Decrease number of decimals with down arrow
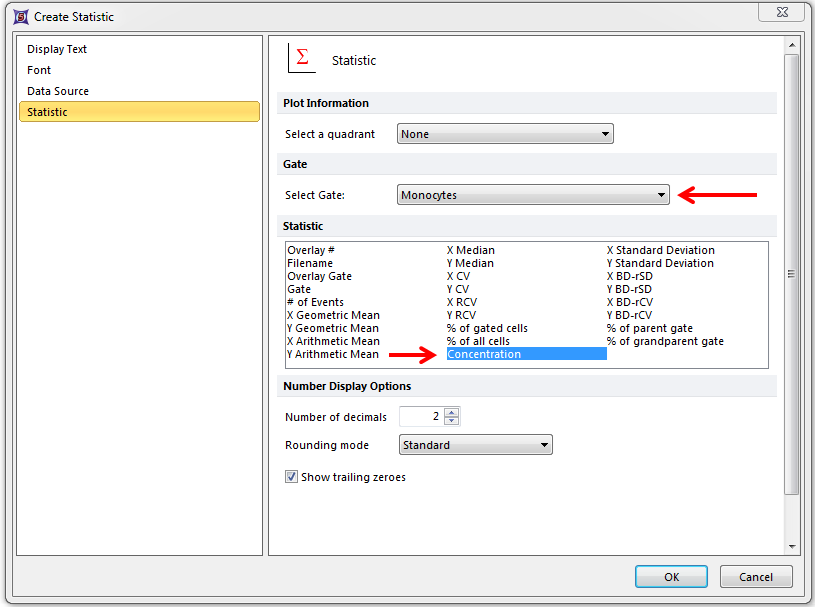815x607 pixels. point(452,421)
